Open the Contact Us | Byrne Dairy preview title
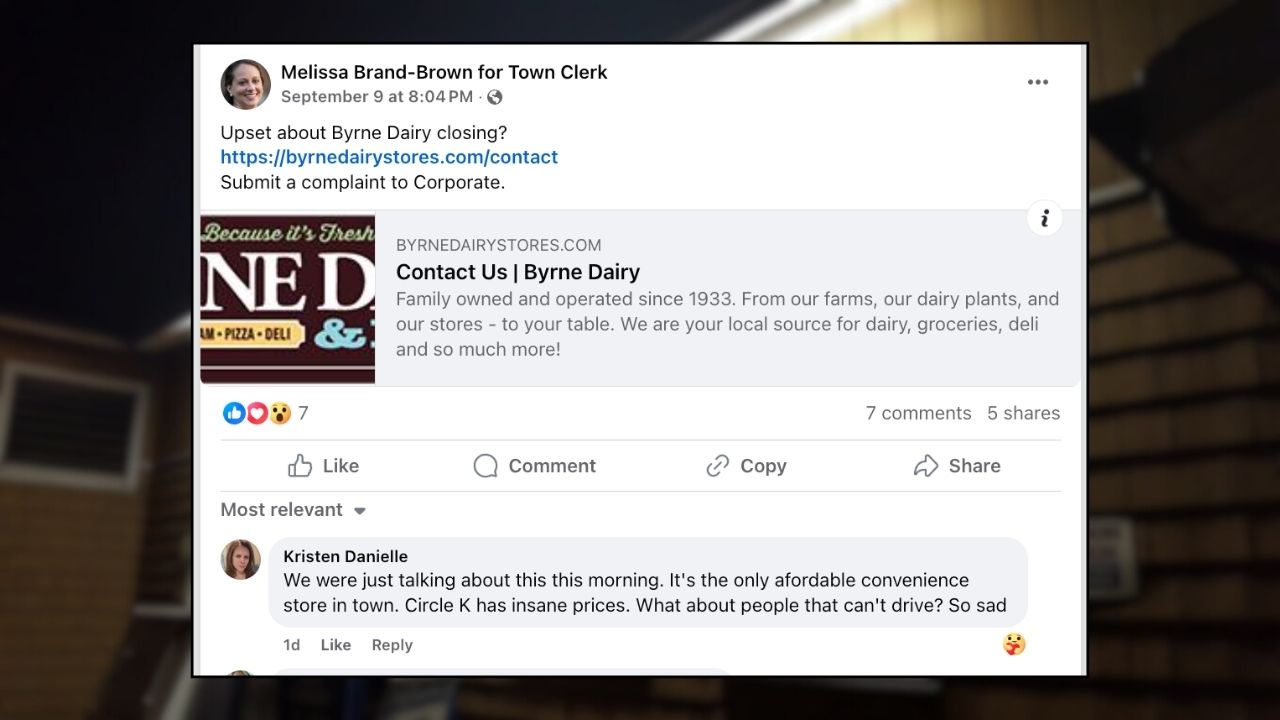 (518, 272)
